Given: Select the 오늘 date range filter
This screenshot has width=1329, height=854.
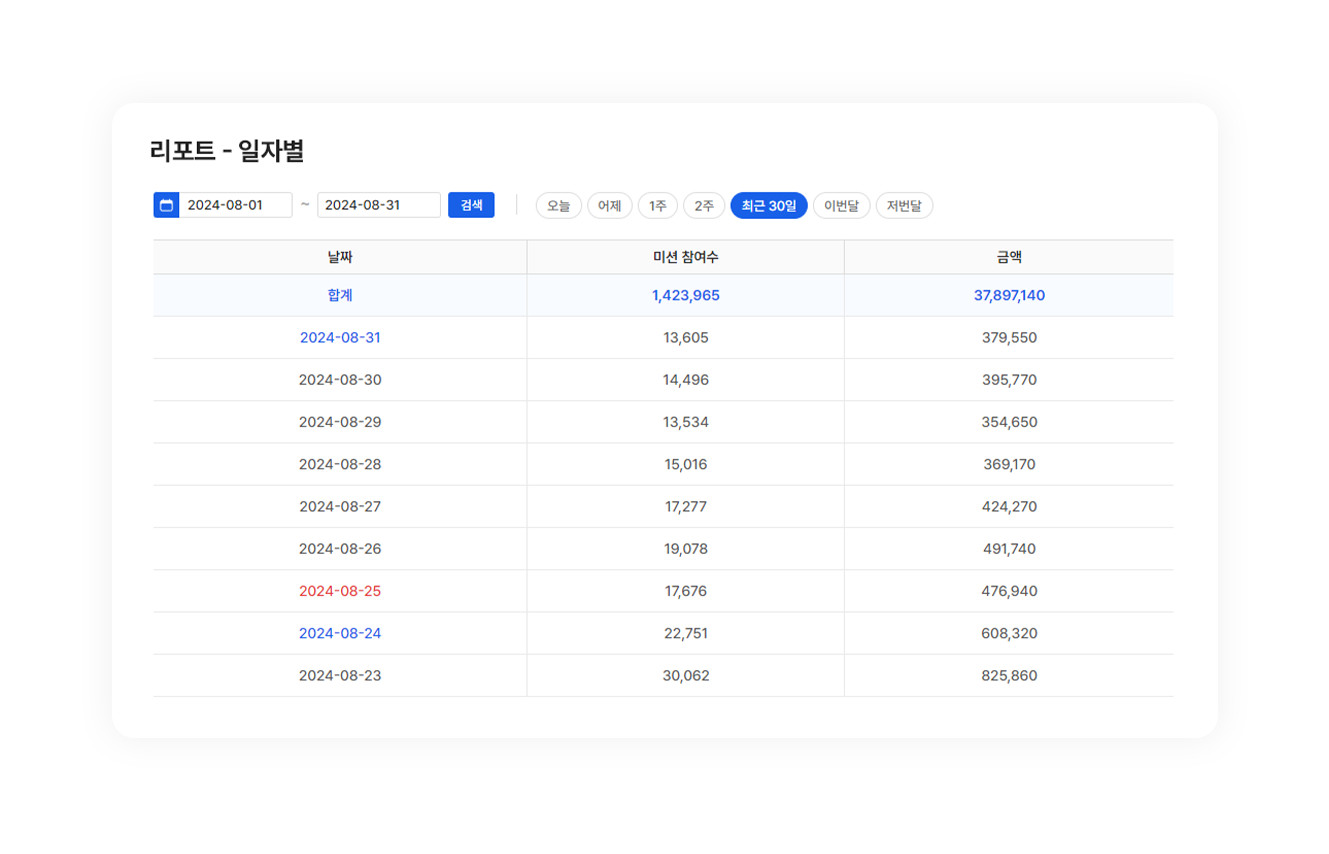Looking at the screenshot, I should (558, 206).
